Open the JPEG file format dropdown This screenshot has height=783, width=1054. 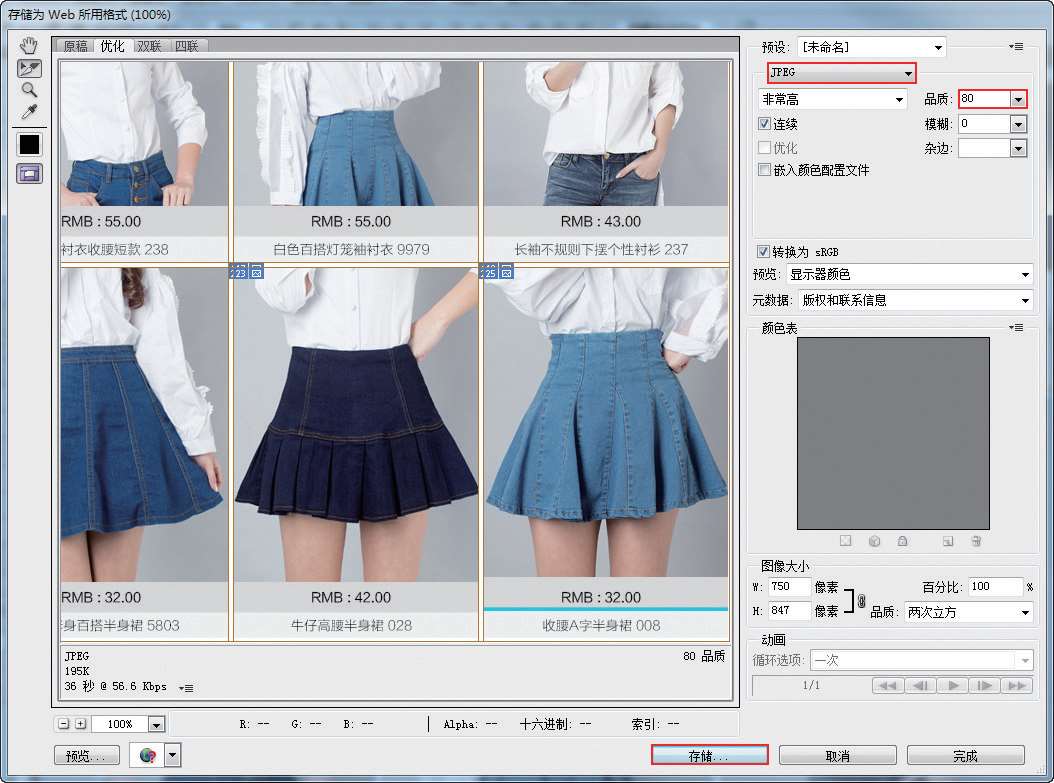click(x=841, y=73)
